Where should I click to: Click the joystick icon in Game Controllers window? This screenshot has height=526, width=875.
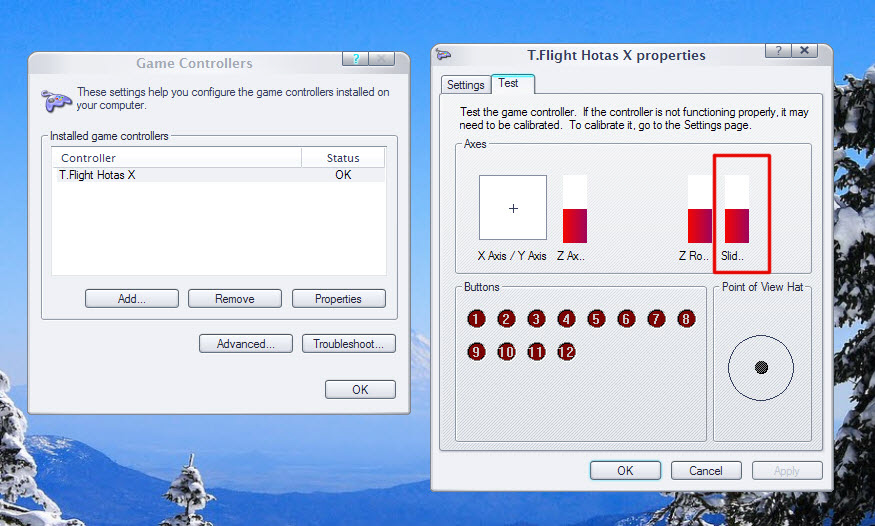click(x=56, y=100)
